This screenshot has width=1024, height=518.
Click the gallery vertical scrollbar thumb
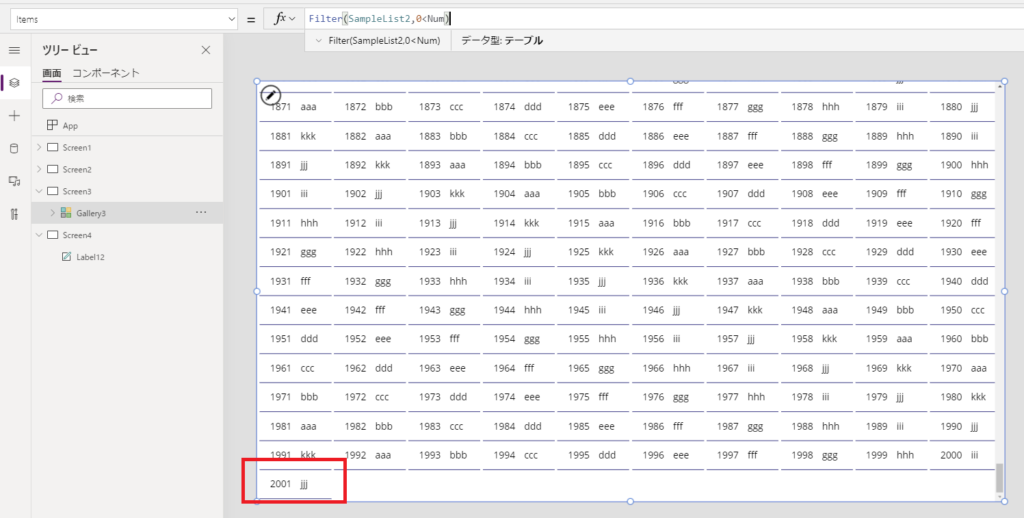tap(999, 478)
